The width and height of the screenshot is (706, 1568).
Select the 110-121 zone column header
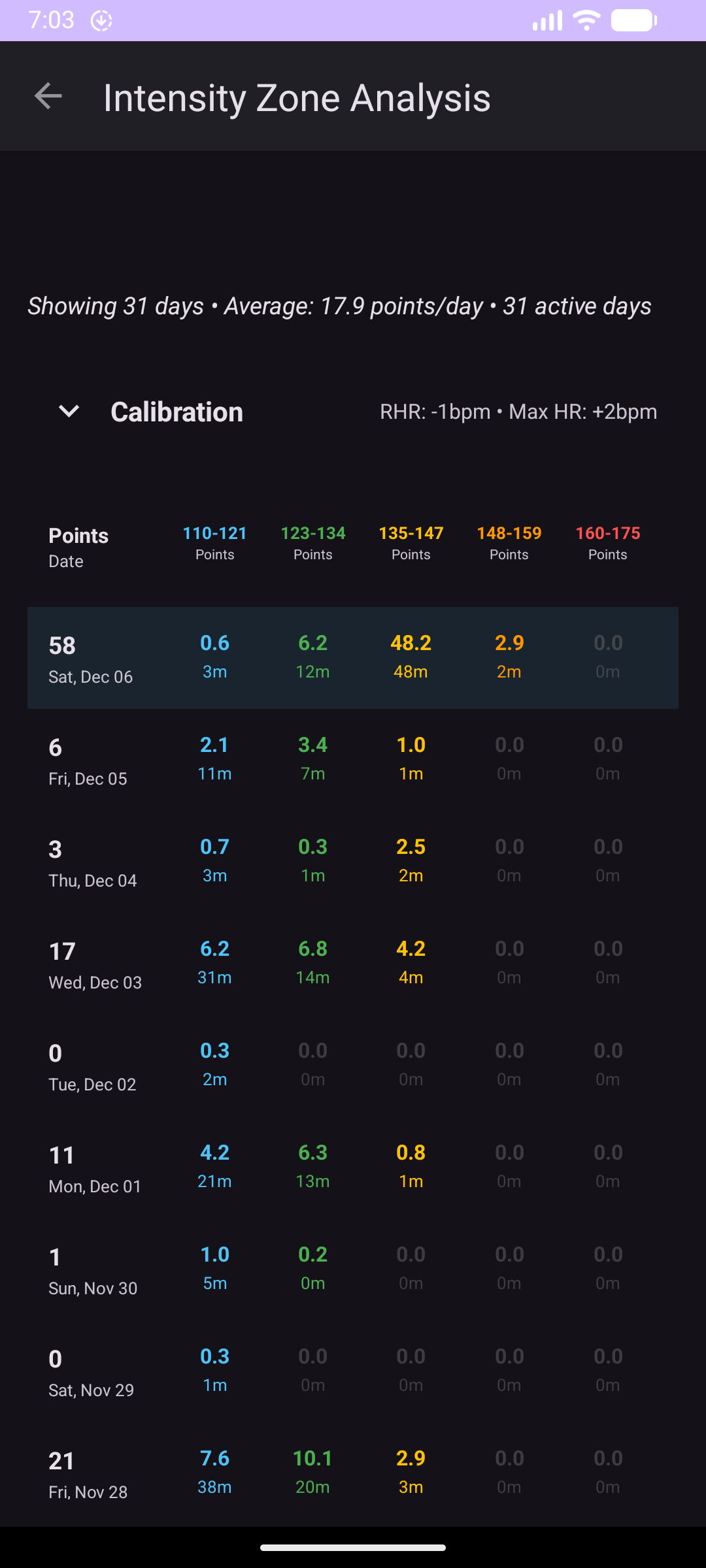[214, 543]
